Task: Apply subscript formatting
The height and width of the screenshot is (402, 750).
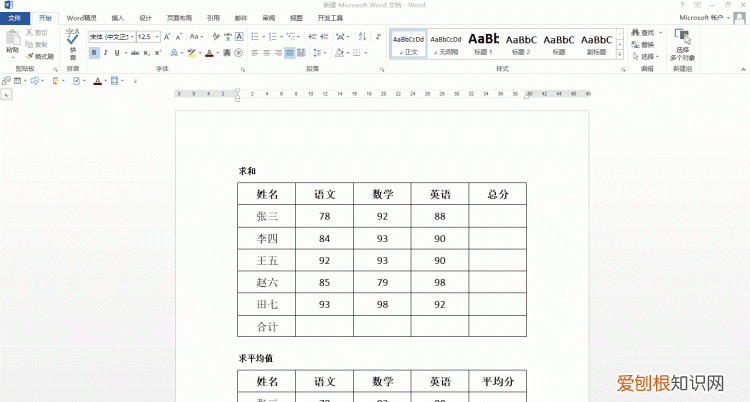Action: (x=147, y=53)
